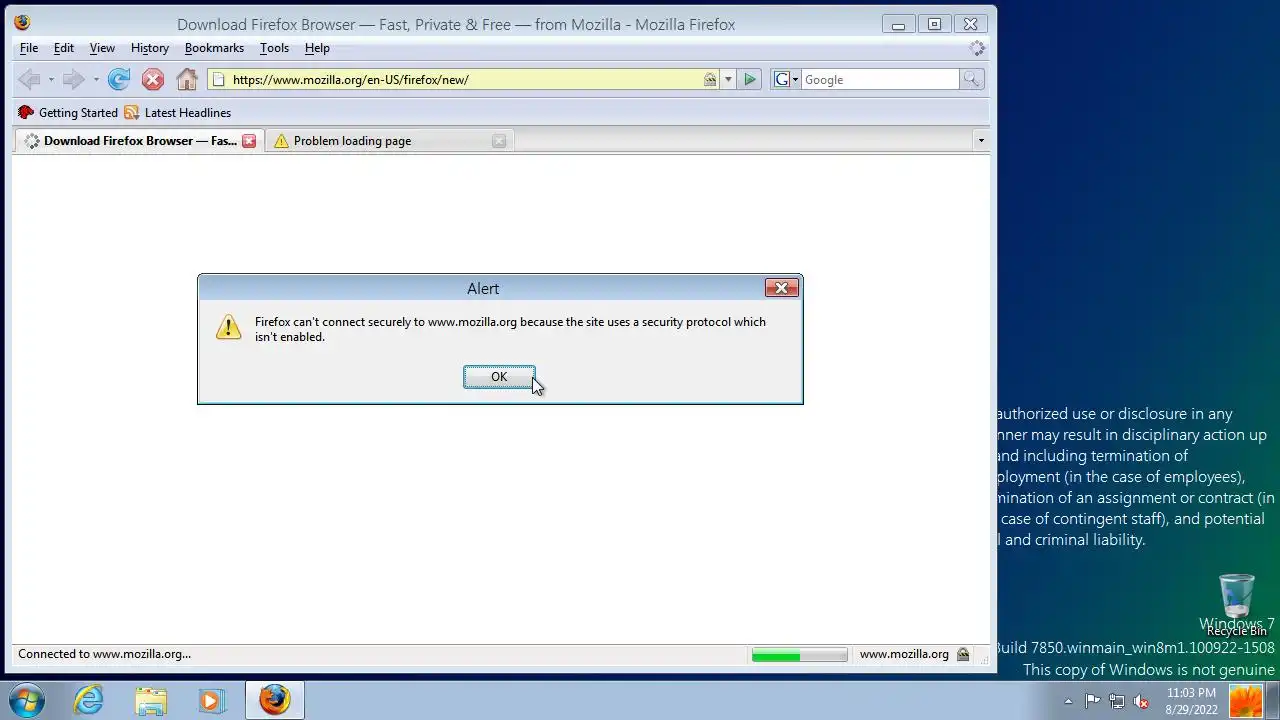Click the network tray icon

1117,701
